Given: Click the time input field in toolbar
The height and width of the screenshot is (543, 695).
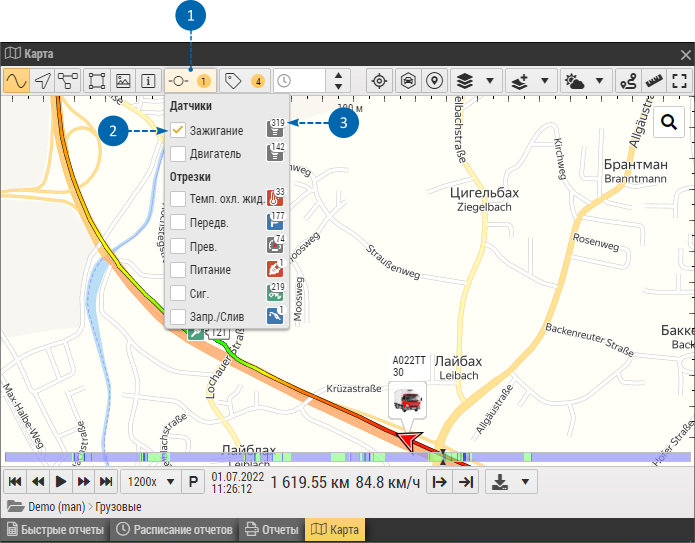Looking at the screenshot, I should pyautogui.click(x=300, y=81).
